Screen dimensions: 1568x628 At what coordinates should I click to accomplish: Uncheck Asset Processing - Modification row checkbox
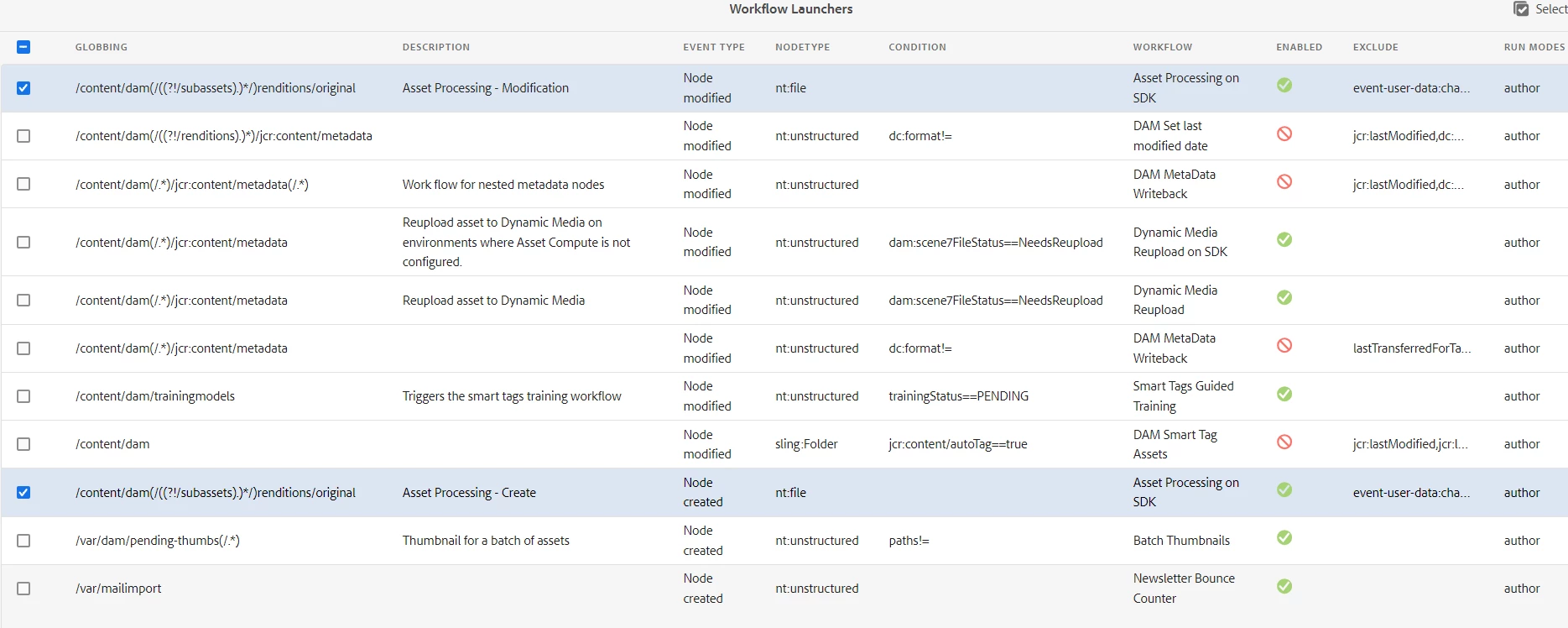23,88
